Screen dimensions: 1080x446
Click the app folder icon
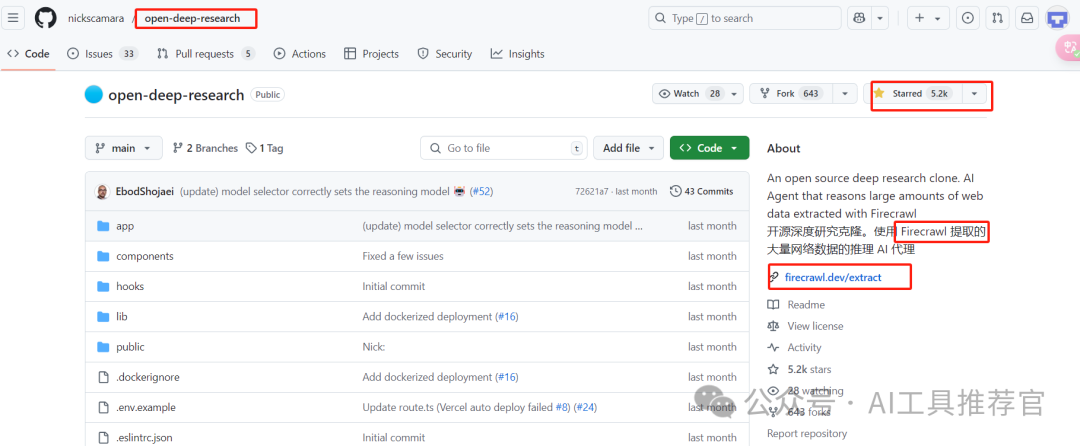103,226
